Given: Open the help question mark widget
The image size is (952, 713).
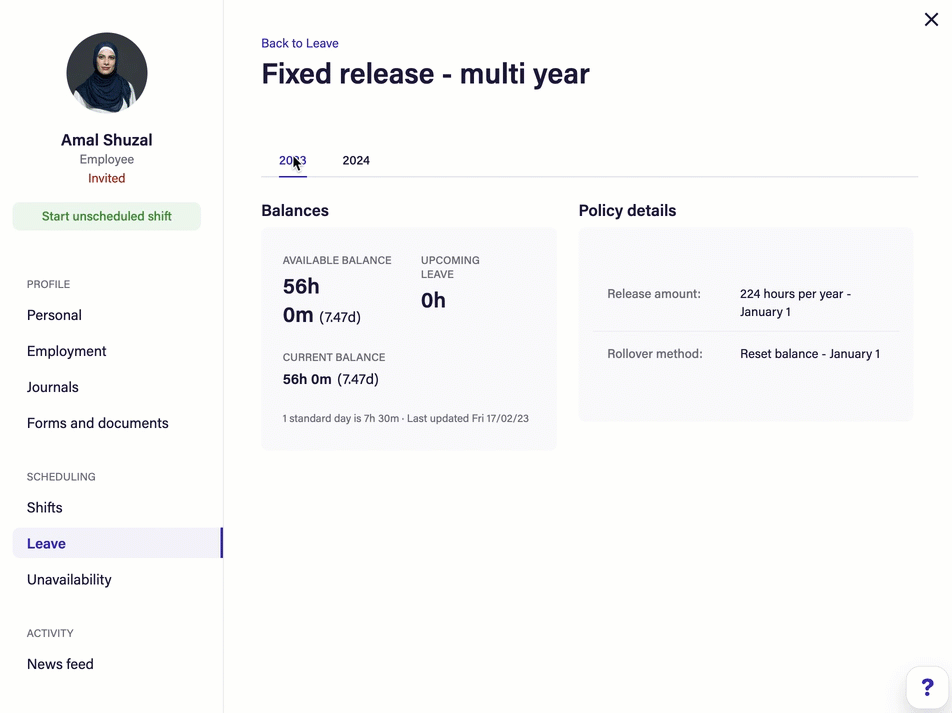Looking at the screenshot, I should click(927, 688).
